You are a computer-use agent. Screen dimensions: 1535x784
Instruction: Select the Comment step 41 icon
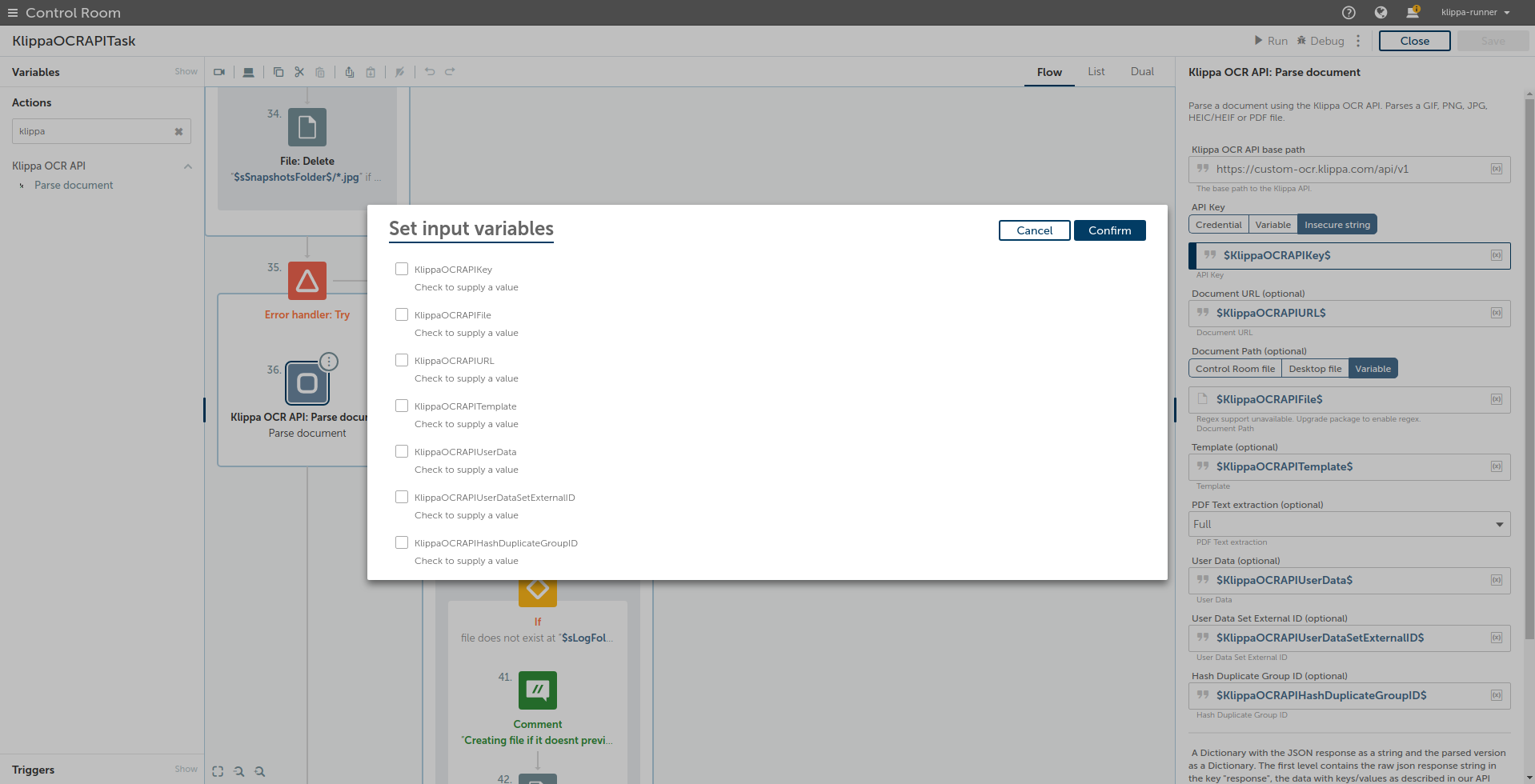[538, 690]
